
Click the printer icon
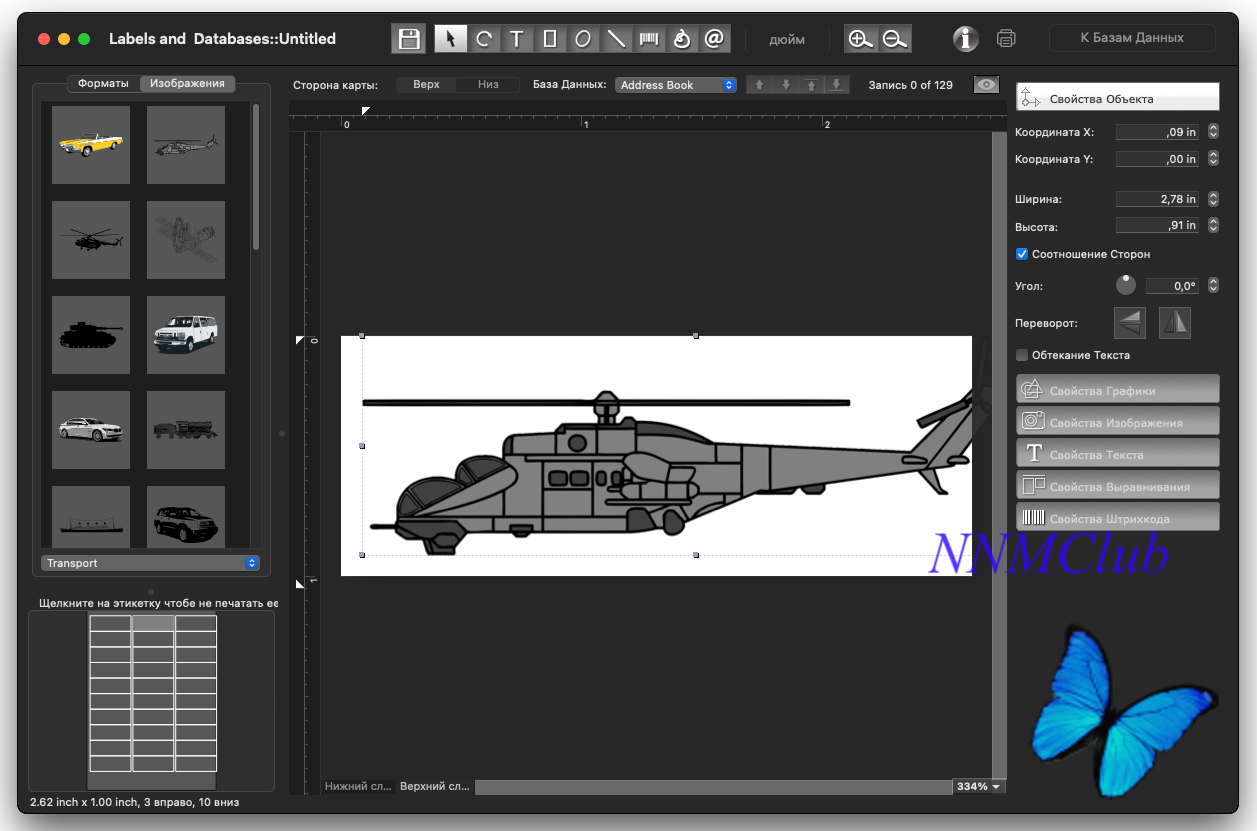pos(1006,39)
